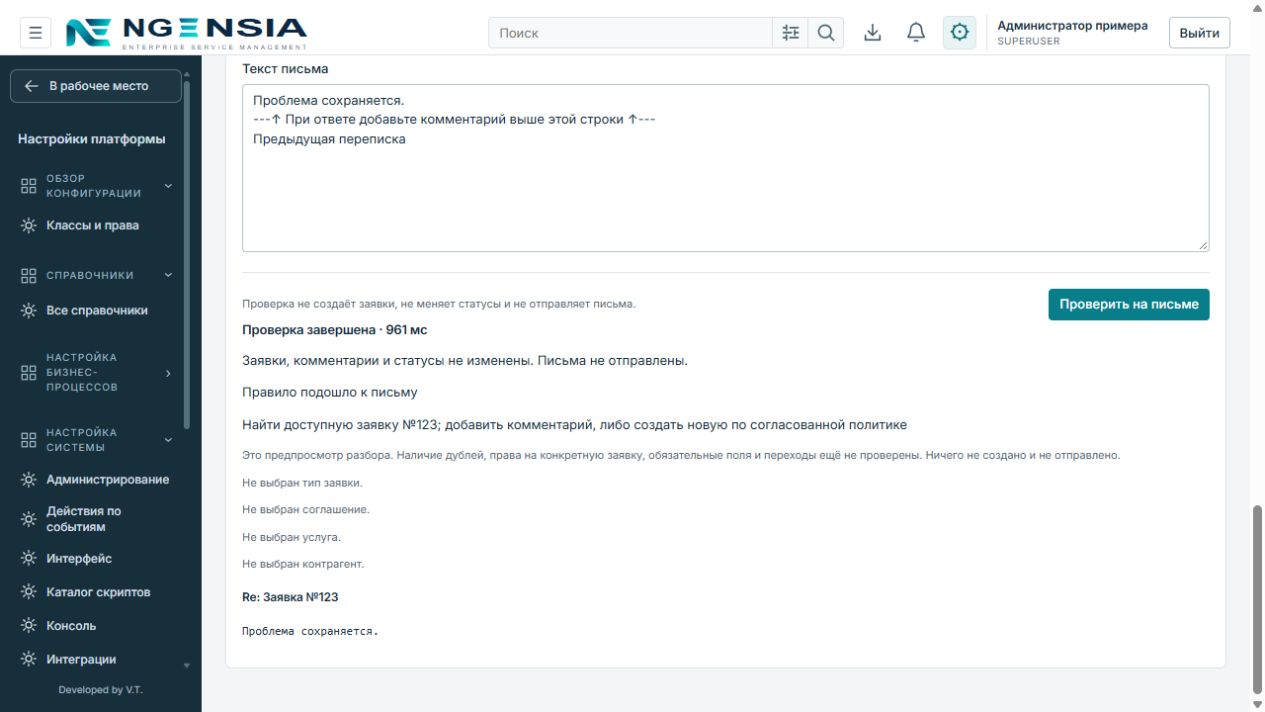Expand the Настройка бизнес-процессов section
Screen dimensions: 1265x712
(x=98, y=372)
